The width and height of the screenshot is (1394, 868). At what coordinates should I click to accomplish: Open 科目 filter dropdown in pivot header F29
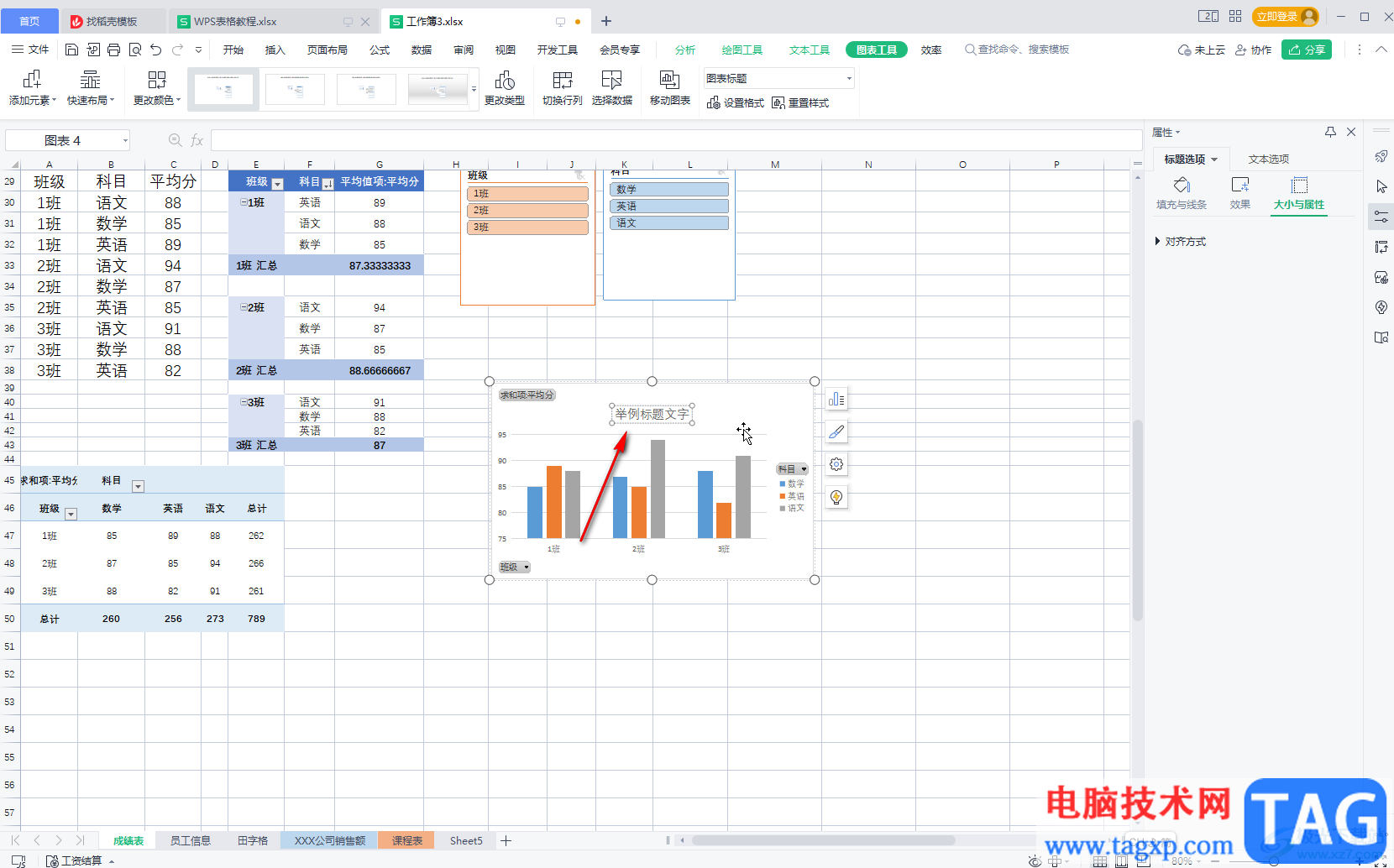coord(328,184)
